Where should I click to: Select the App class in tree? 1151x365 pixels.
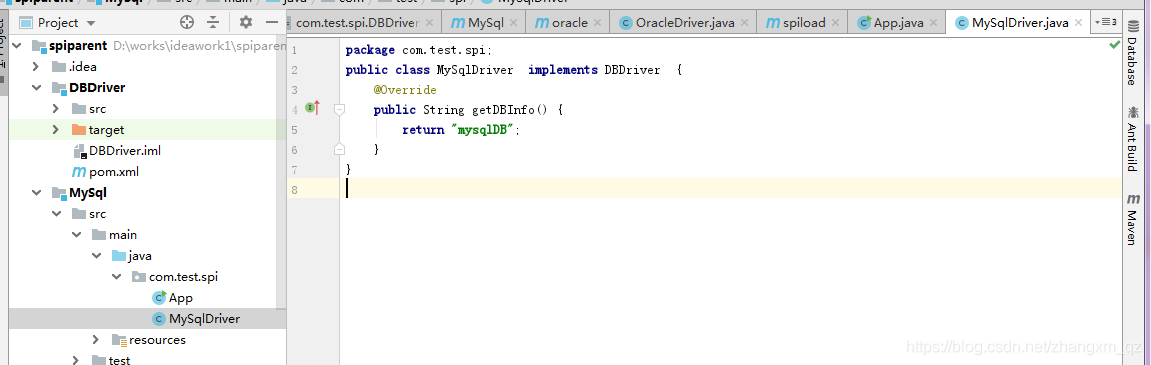point(173,297)
